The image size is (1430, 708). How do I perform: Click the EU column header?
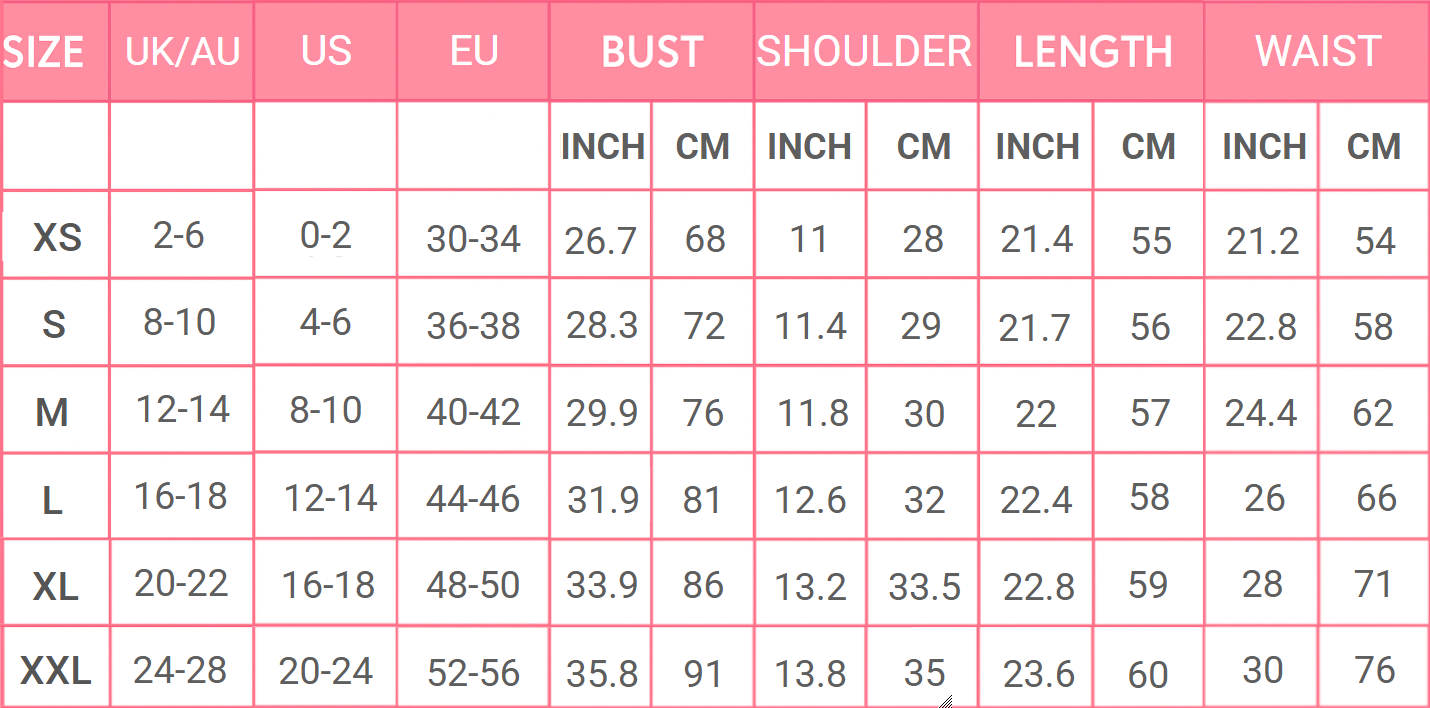coord(473,52)
